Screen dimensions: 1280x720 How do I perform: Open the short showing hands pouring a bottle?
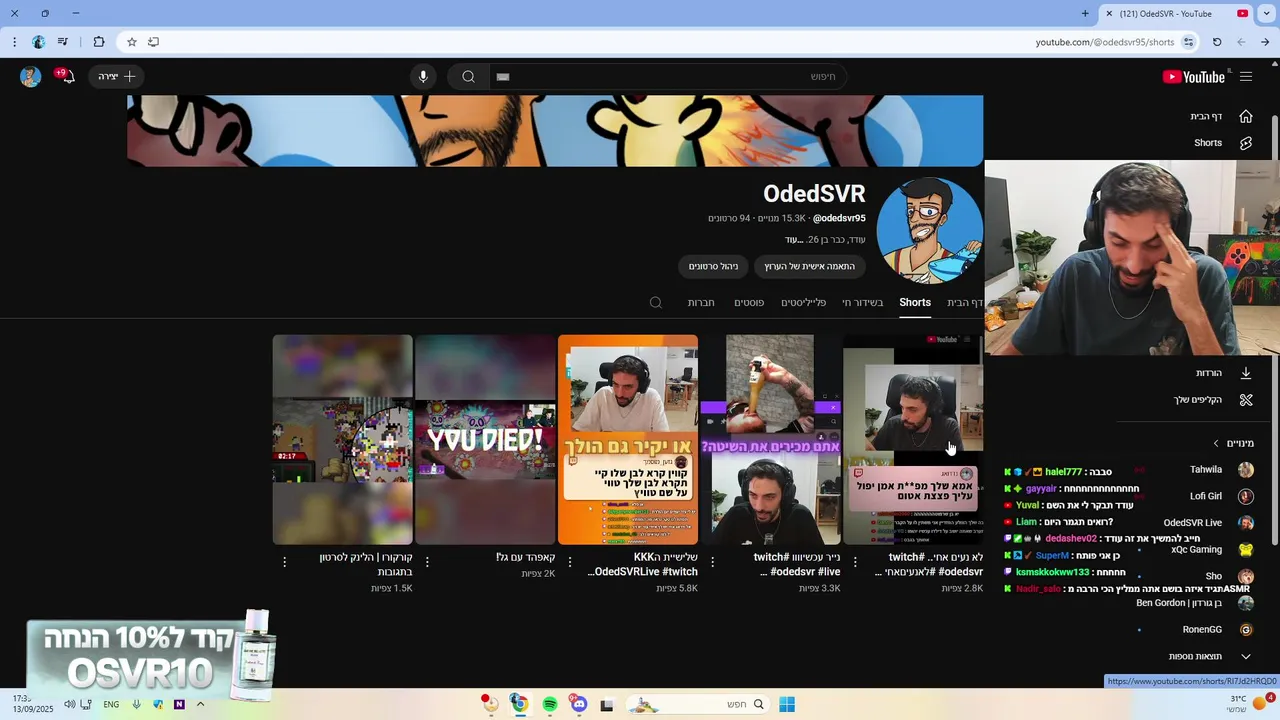(770, 440)
